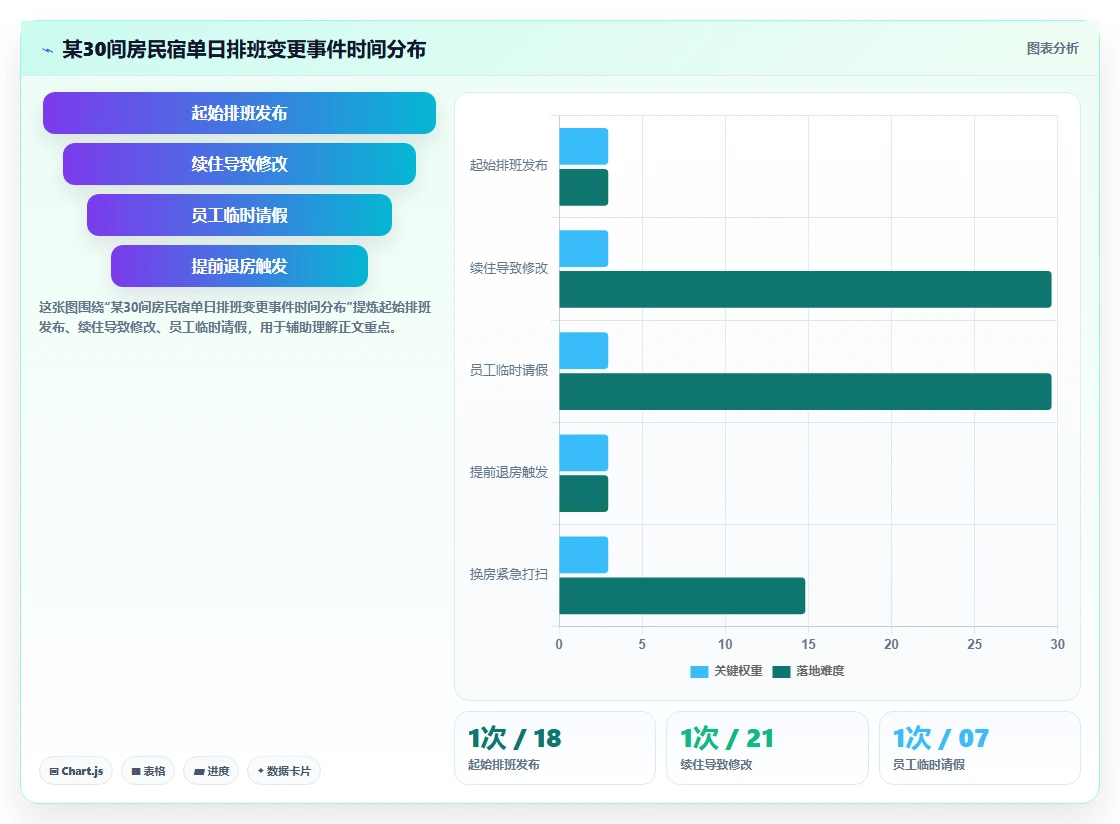Select the 起始排班发布 funnel stage
The height and width of the screenshot is (824, 1120).
coord(239,113)
